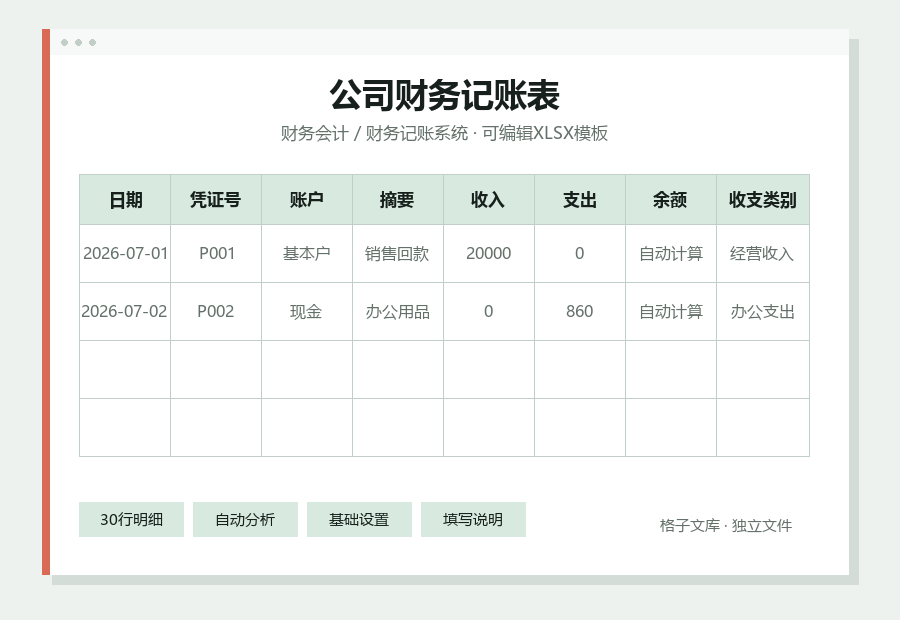Screen dimensions: 900x620
Task: Open the 自动分析 button
Action: 245,520
